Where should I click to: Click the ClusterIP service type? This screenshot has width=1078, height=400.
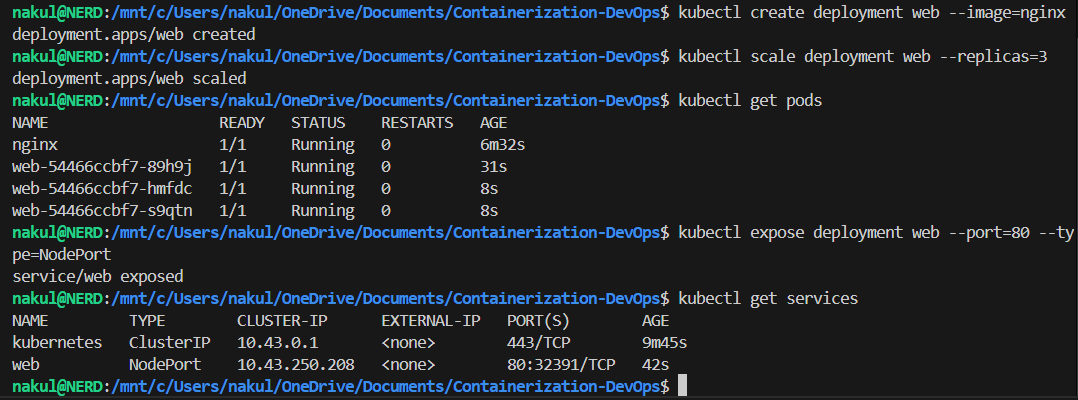[170, 342]
